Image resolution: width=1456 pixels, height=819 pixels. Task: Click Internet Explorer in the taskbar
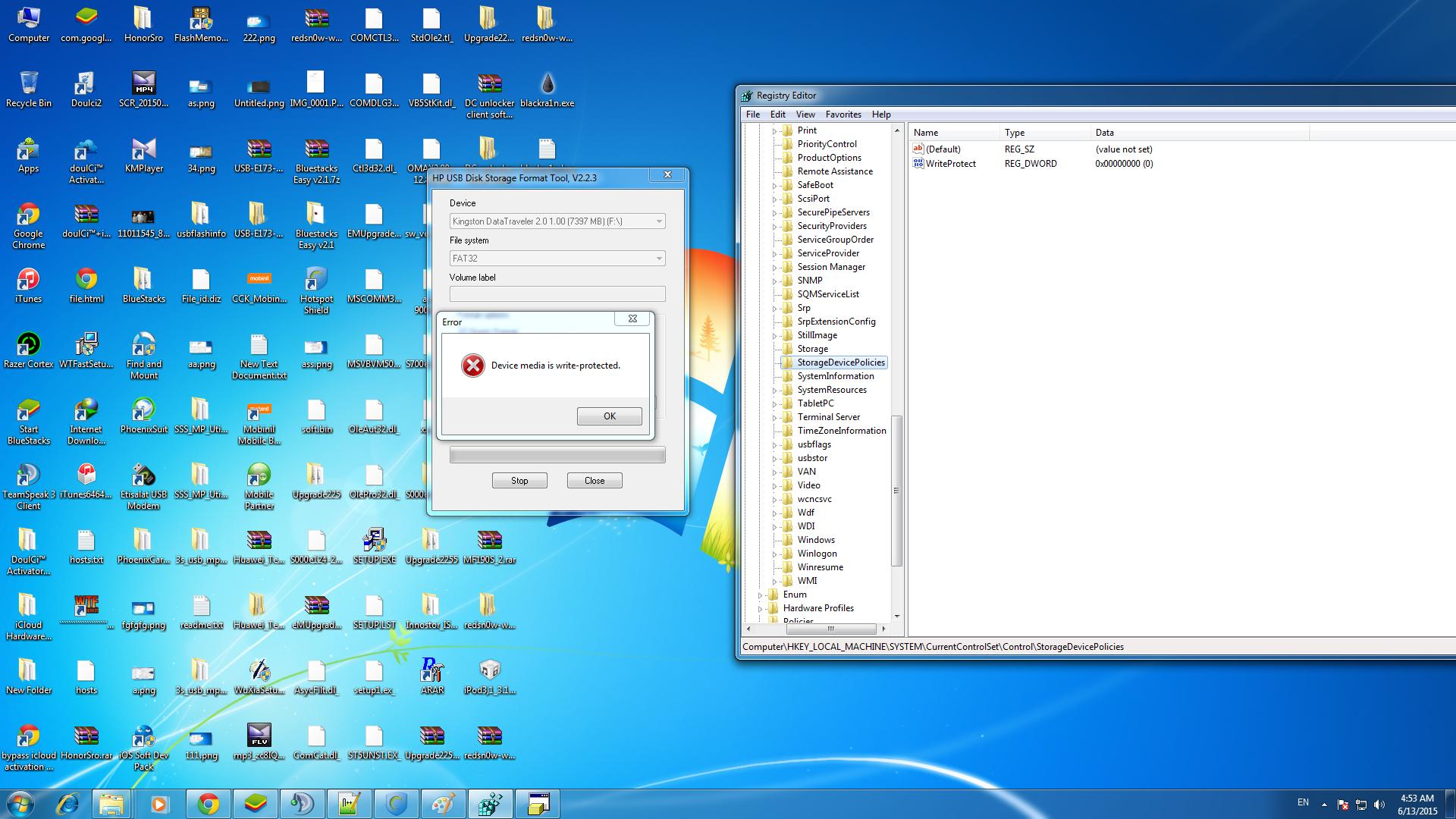coord(67,803)
